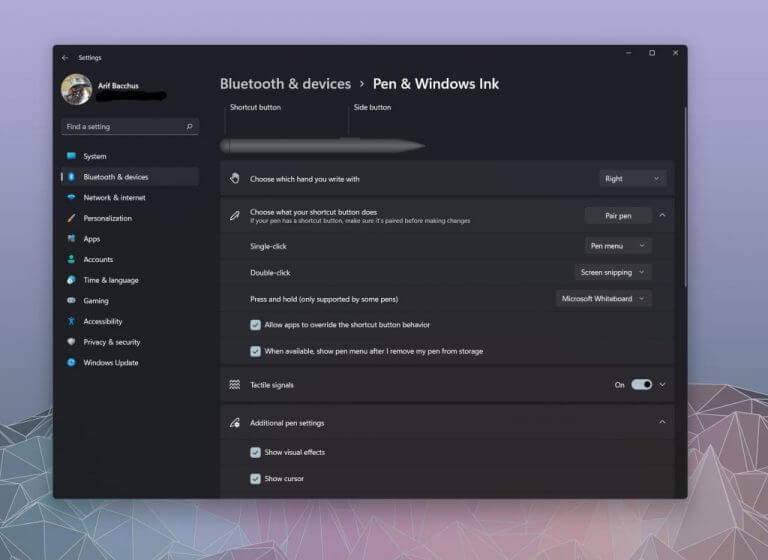The height and width of the screenshot is (560, 768).
Task: Click the user profile avatar
Action: (x=76, y=89)
